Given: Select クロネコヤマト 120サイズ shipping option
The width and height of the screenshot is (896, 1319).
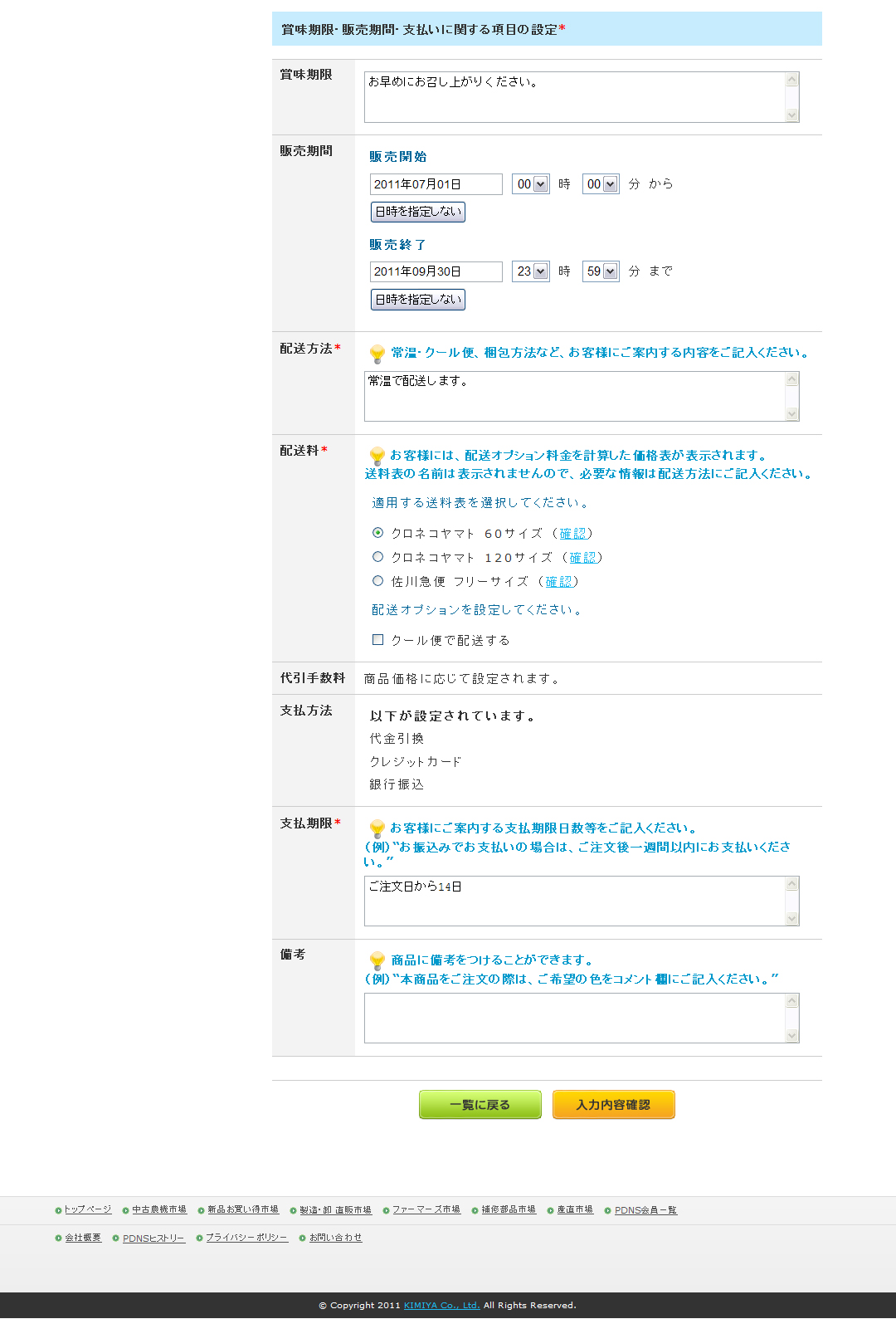Looking at the screenshot, I should (377, 557).
